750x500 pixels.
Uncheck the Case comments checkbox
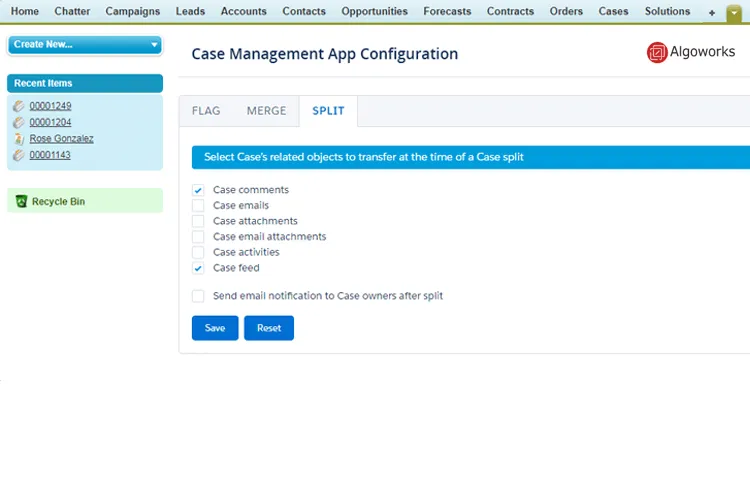[x=198, y=190]
